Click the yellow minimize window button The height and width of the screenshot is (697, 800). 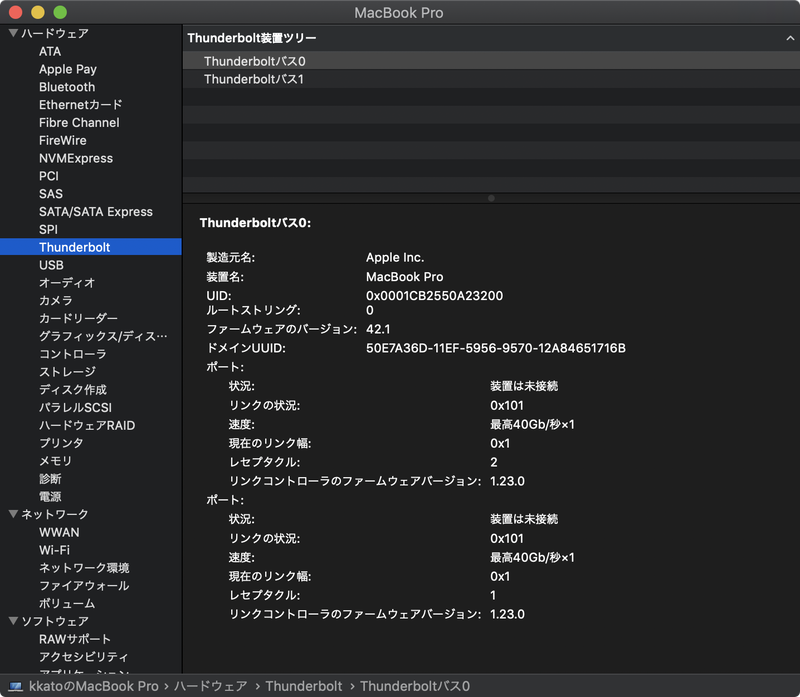pyautogui.click(x=38, y=12)
